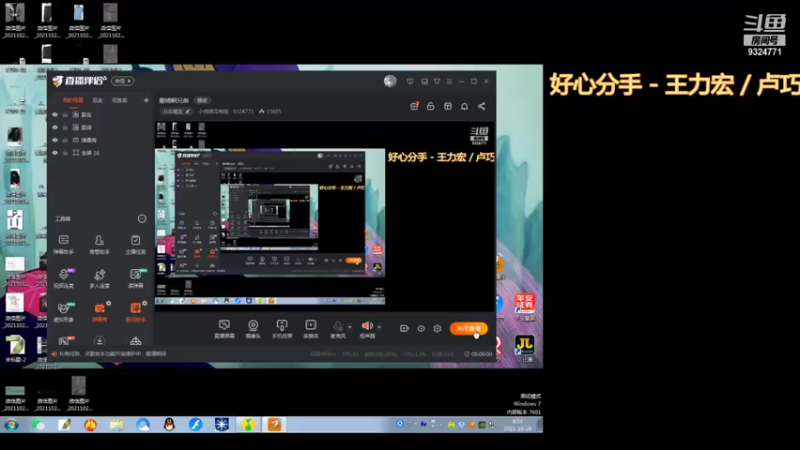This screenshot has width=800, height=450.
Task: Click the notification bell icon
Action: pyautogui.click(x=464, y=106)
